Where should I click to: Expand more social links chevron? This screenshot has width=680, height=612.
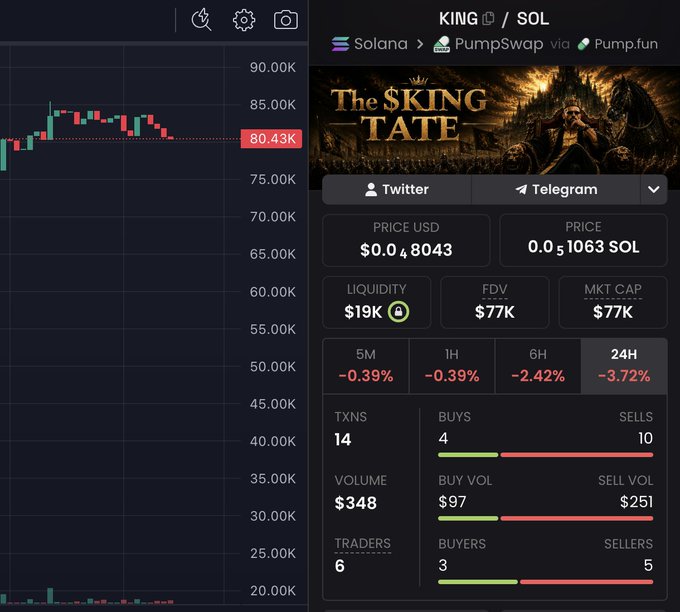pos(654,190)
